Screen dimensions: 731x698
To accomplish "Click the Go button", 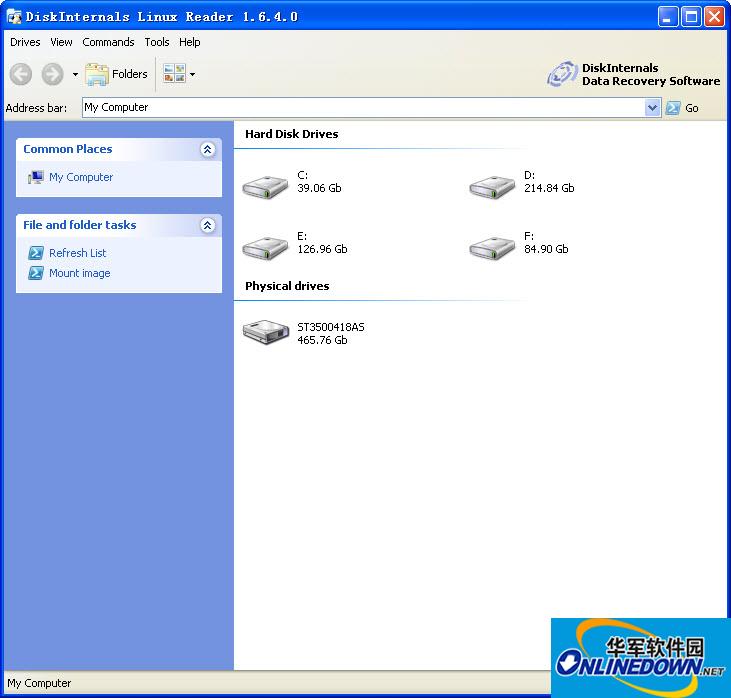I will click(682, 108).
